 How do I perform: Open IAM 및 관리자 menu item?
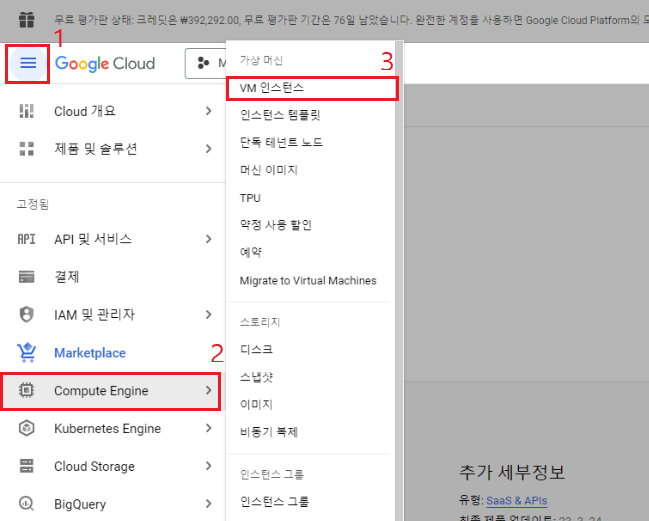[112, 315]
